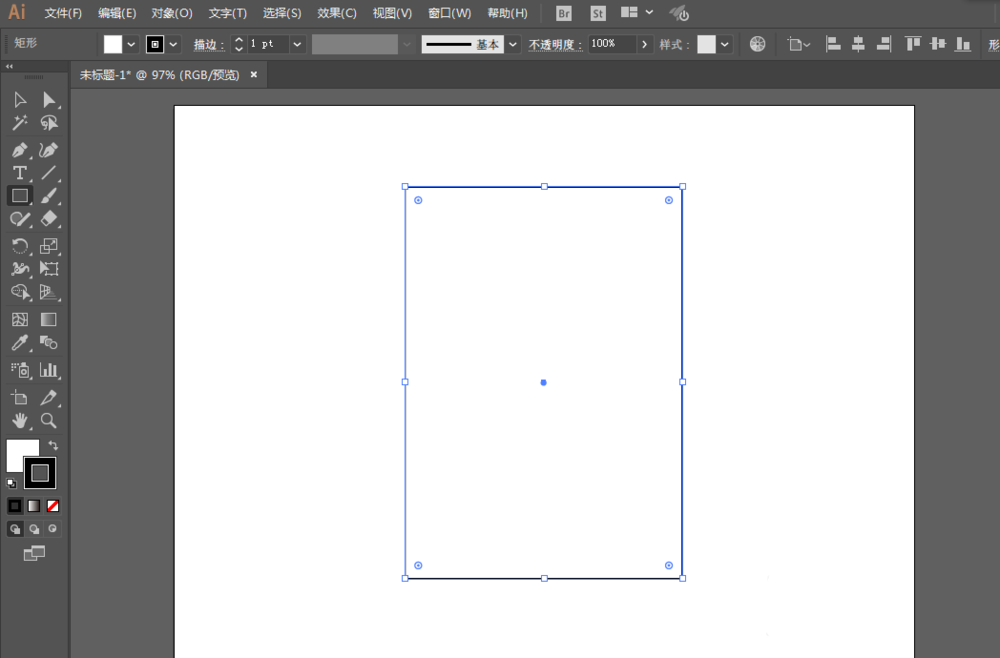This screenshot has height=658, width=1000.
Task: Open the graphic style dropdown
Action: tap(724, 45)
